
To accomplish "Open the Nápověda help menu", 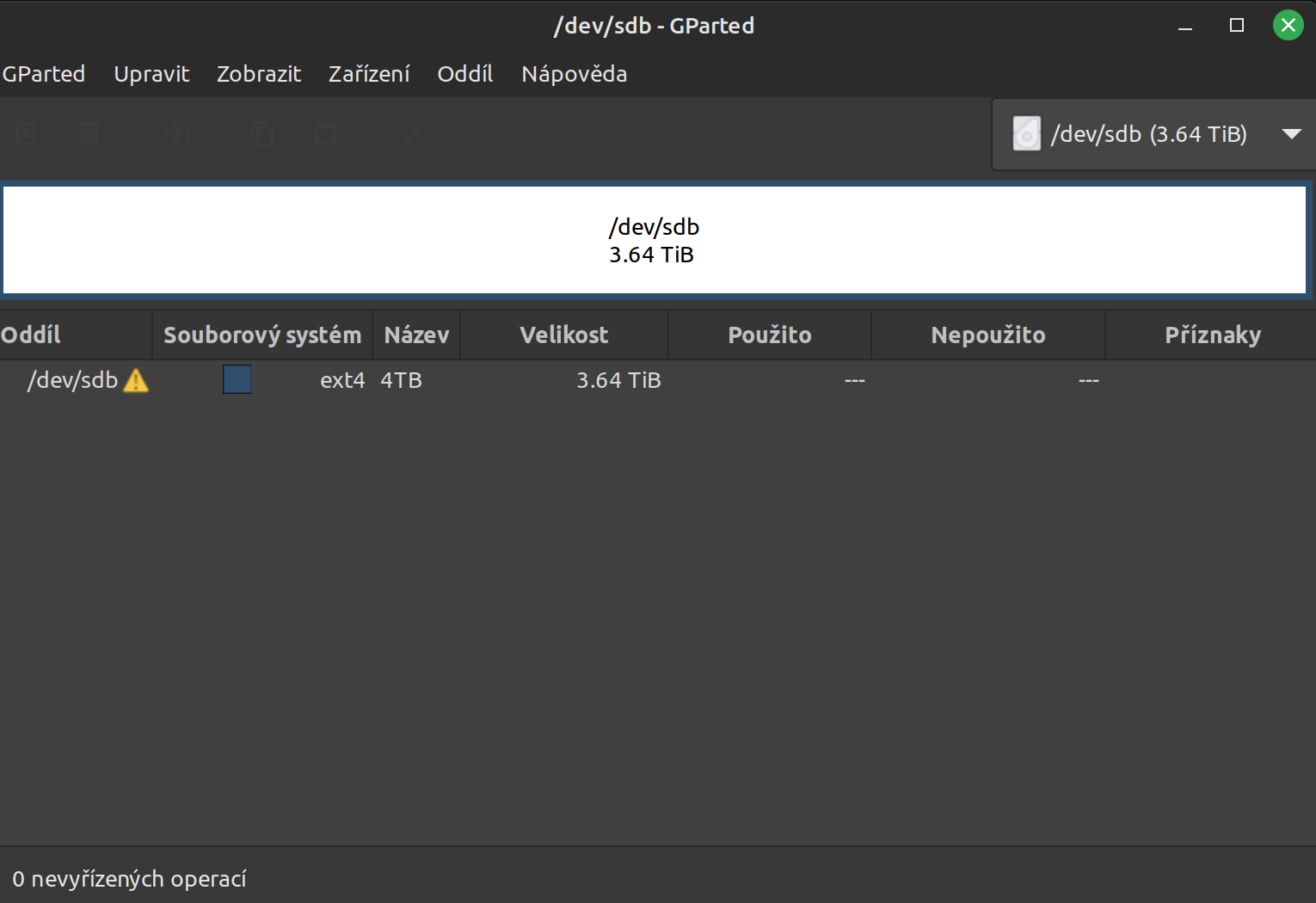I will [x=574, y=74].
